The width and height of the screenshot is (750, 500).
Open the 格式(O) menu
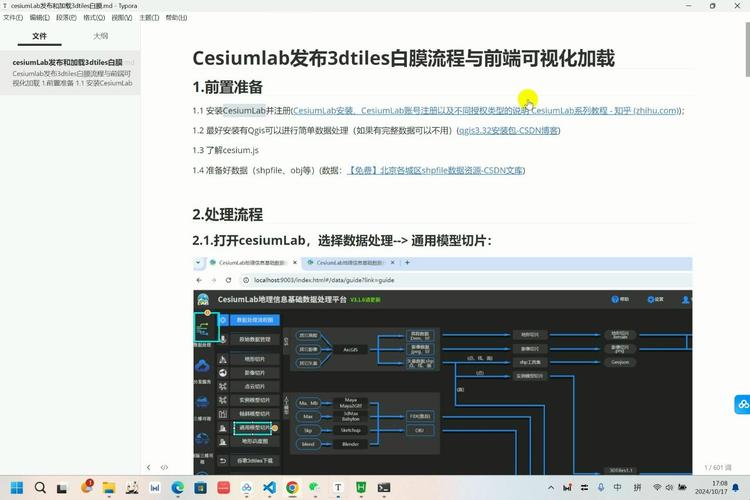pyautogui.click(x=94, y=18)
